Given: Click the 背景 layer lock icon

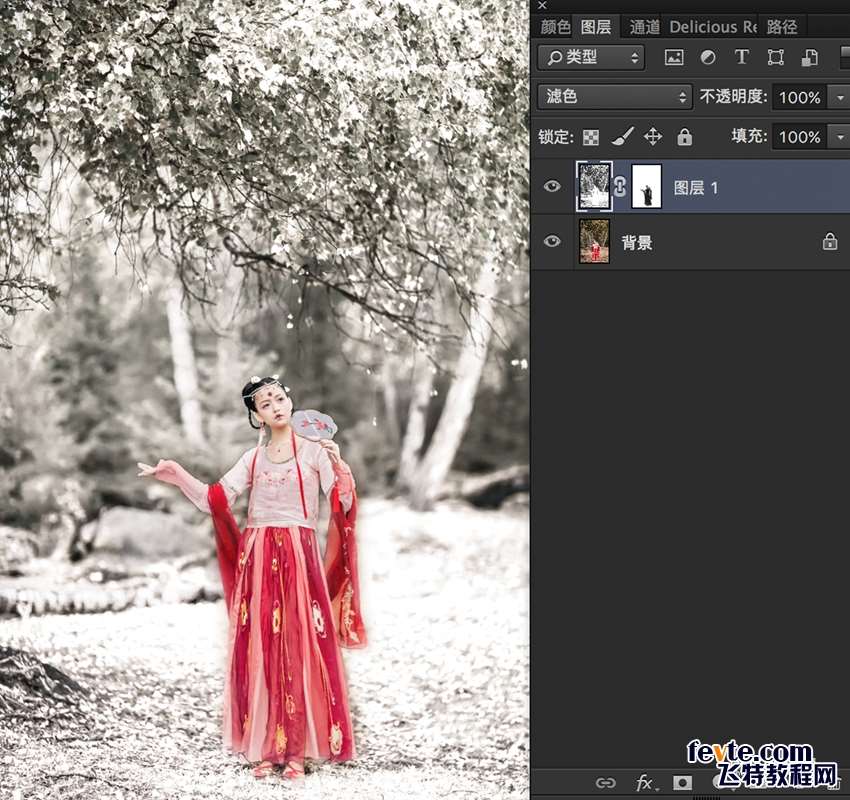Looking at the screenshot, I should pyautogui.click(x=829, y=241).
